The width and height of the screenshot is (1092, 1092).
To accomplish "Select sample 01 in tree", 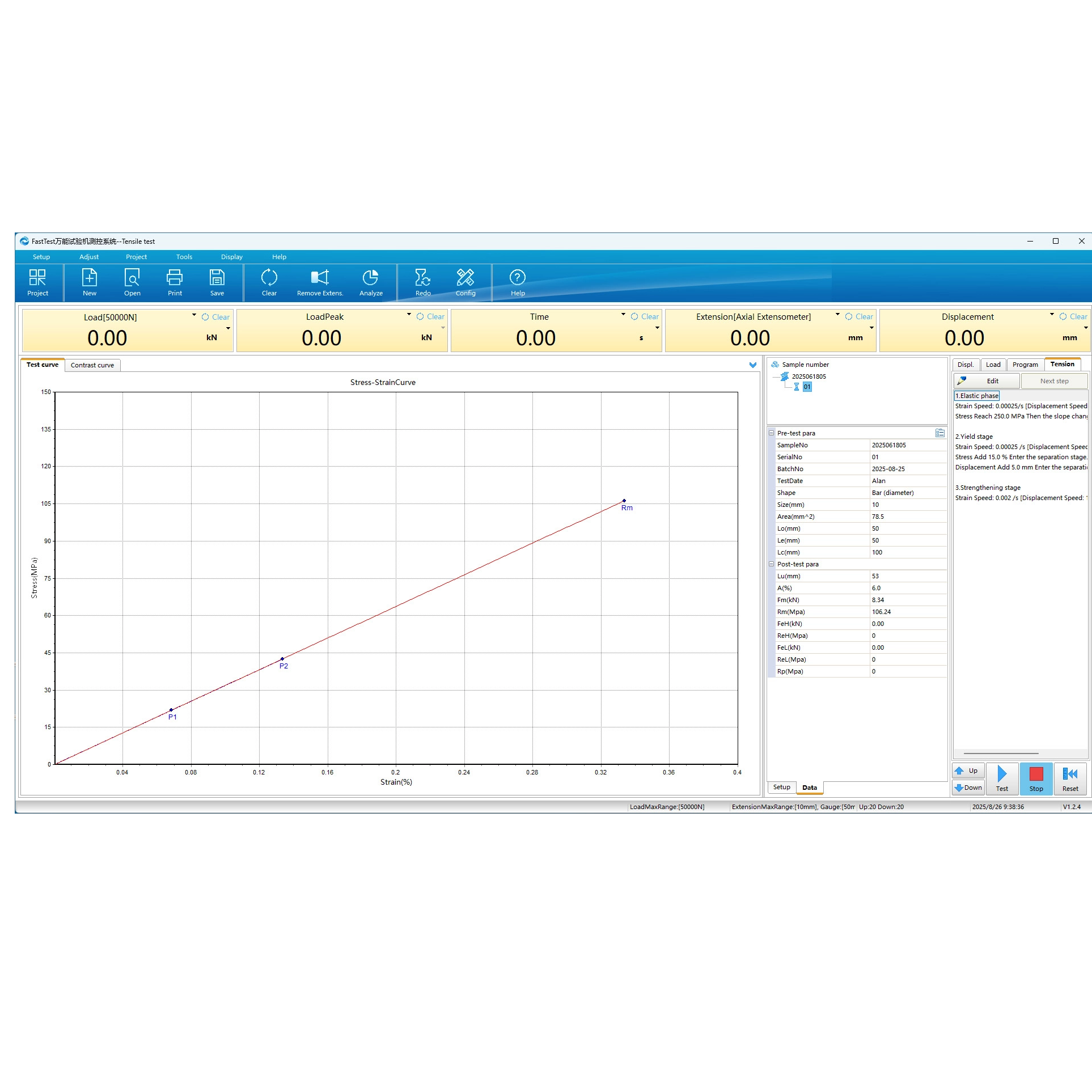I will (x=807, y=387).
